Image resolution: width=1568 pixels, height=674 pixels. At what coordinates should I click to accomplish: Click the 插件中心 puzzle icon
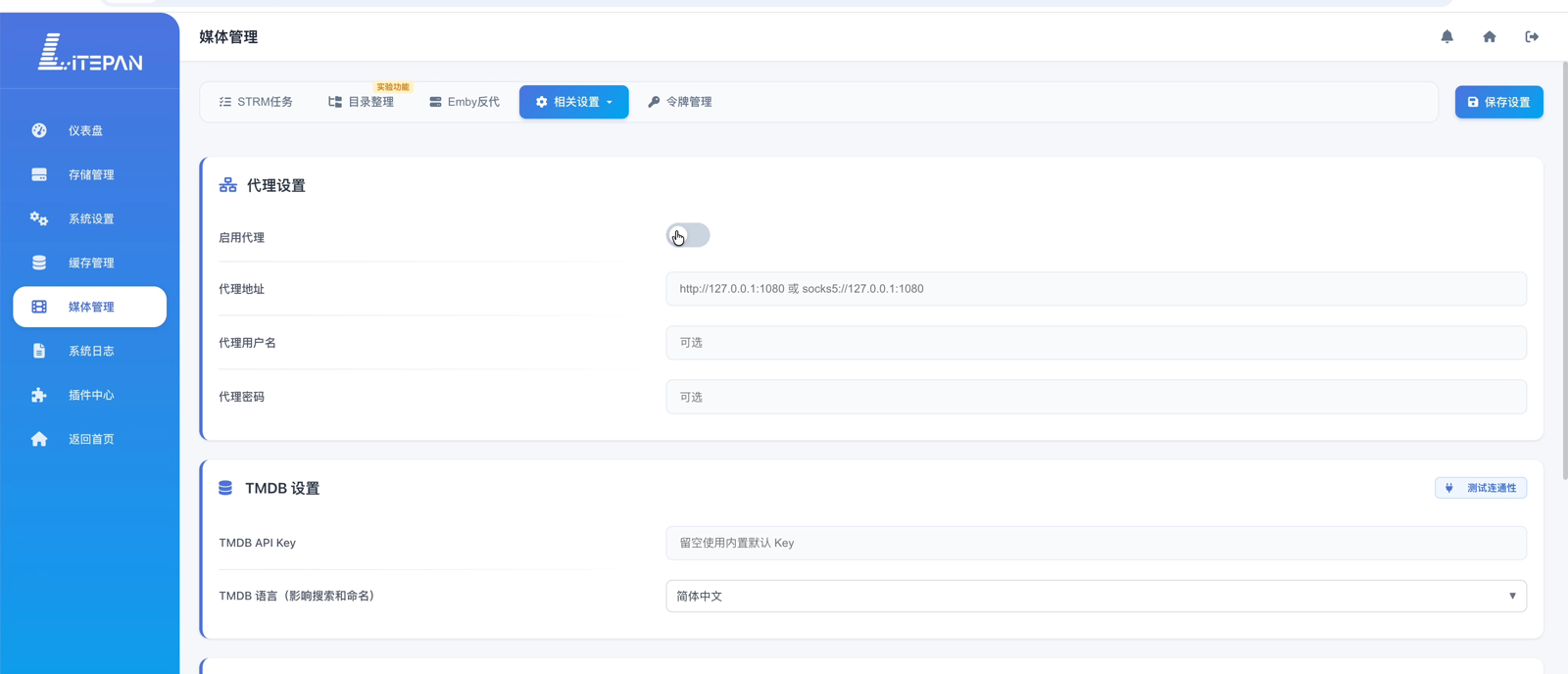coord(39,395)
